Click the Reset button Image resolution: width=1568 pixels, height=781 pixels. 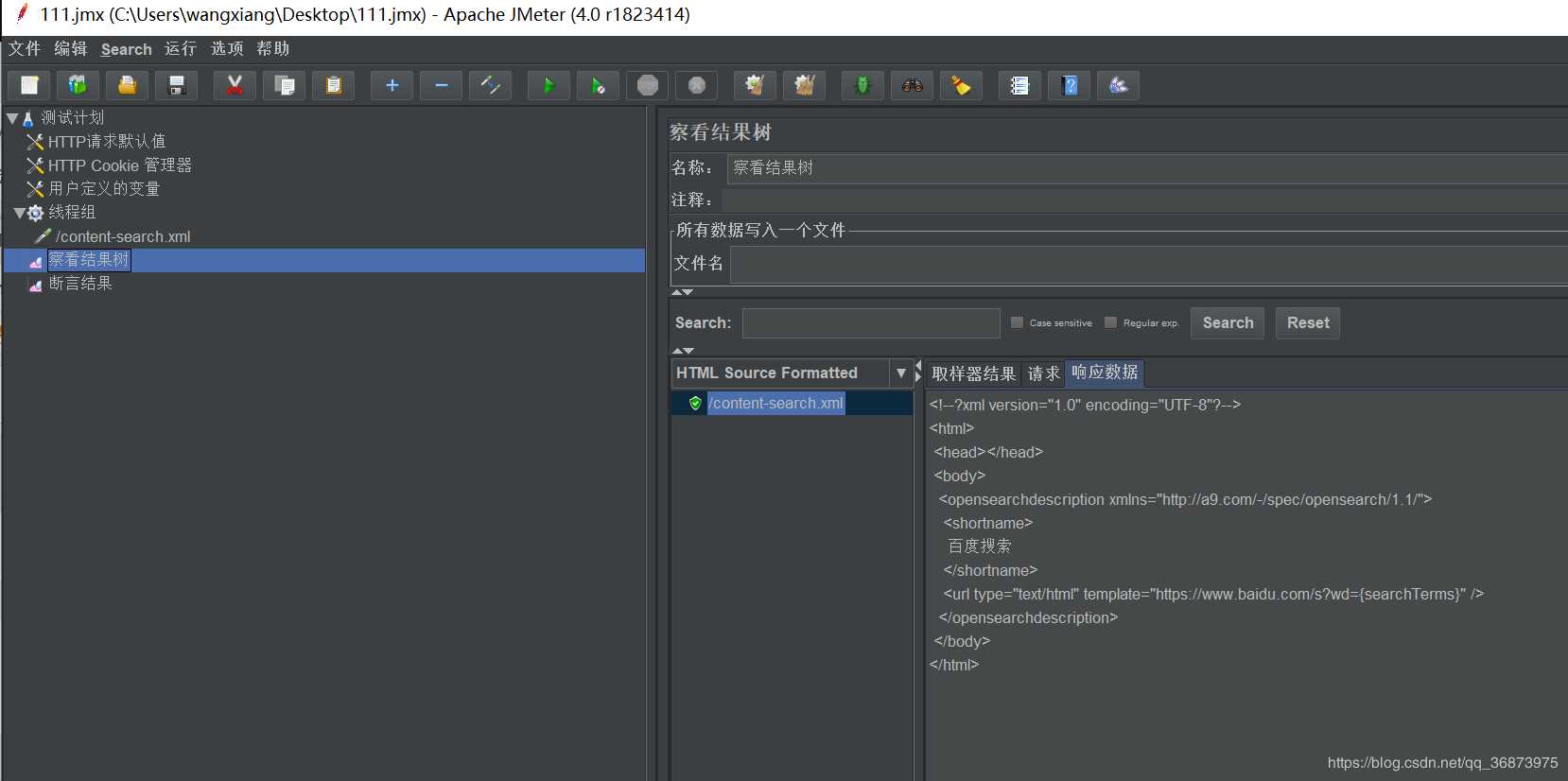[x=1308, y=322]
